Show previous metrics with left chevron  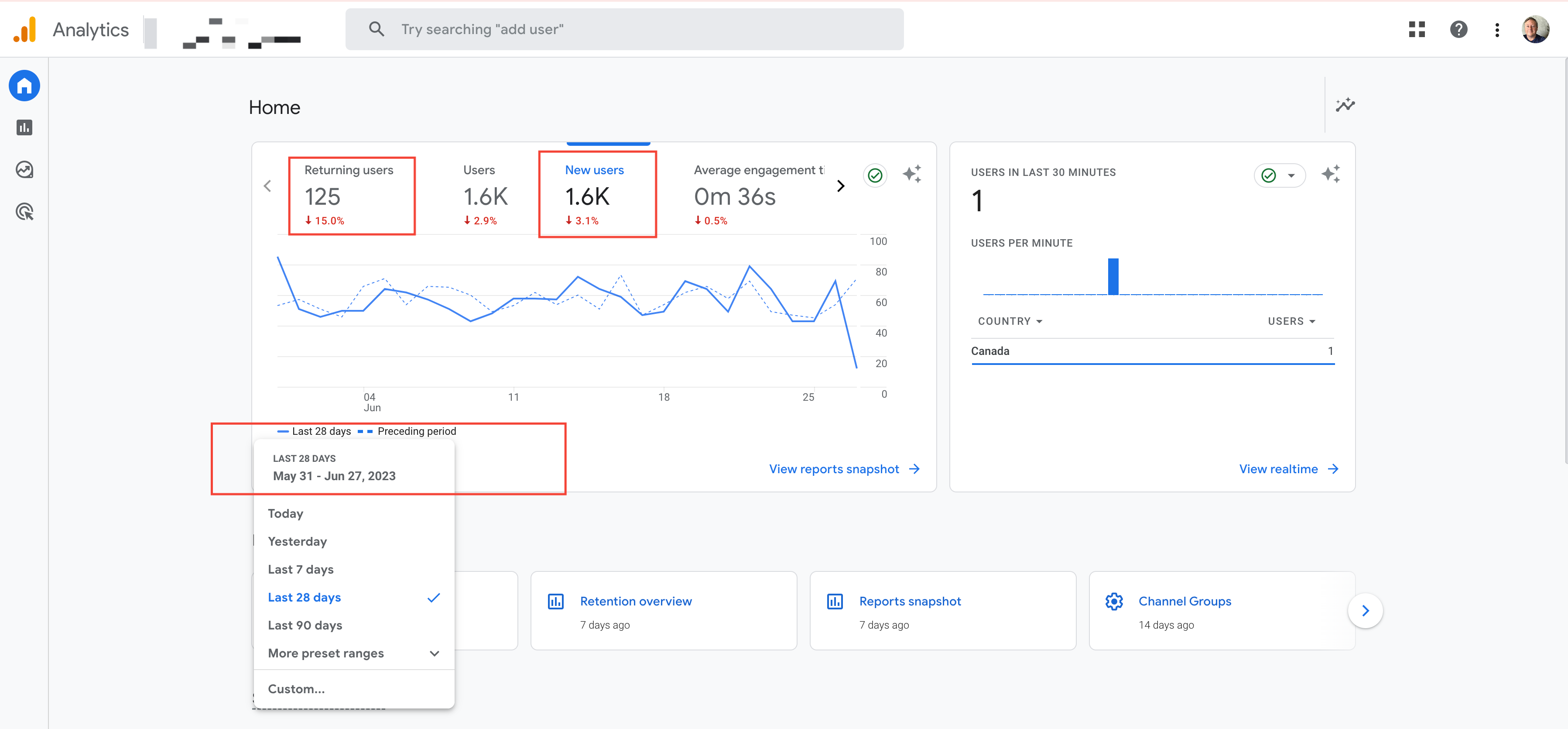click(x=267, y=186)
